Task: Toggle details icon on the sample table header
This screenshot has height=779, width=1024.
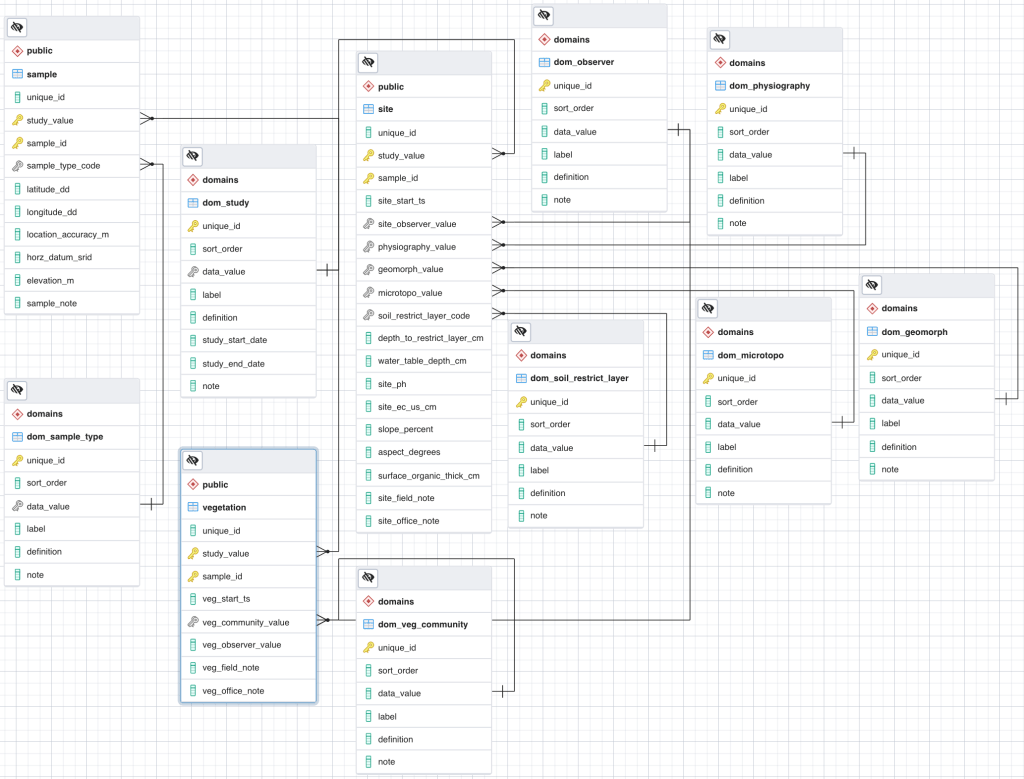Action: 17,28
